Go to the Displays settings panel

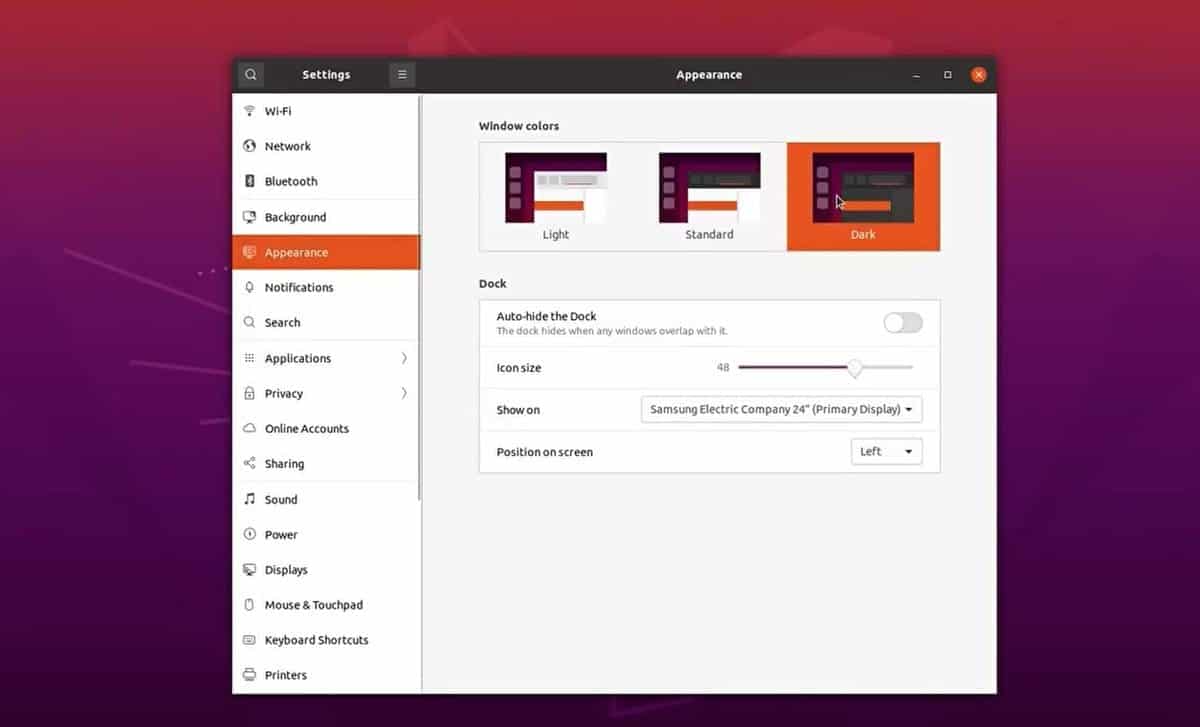coord(286,570)
